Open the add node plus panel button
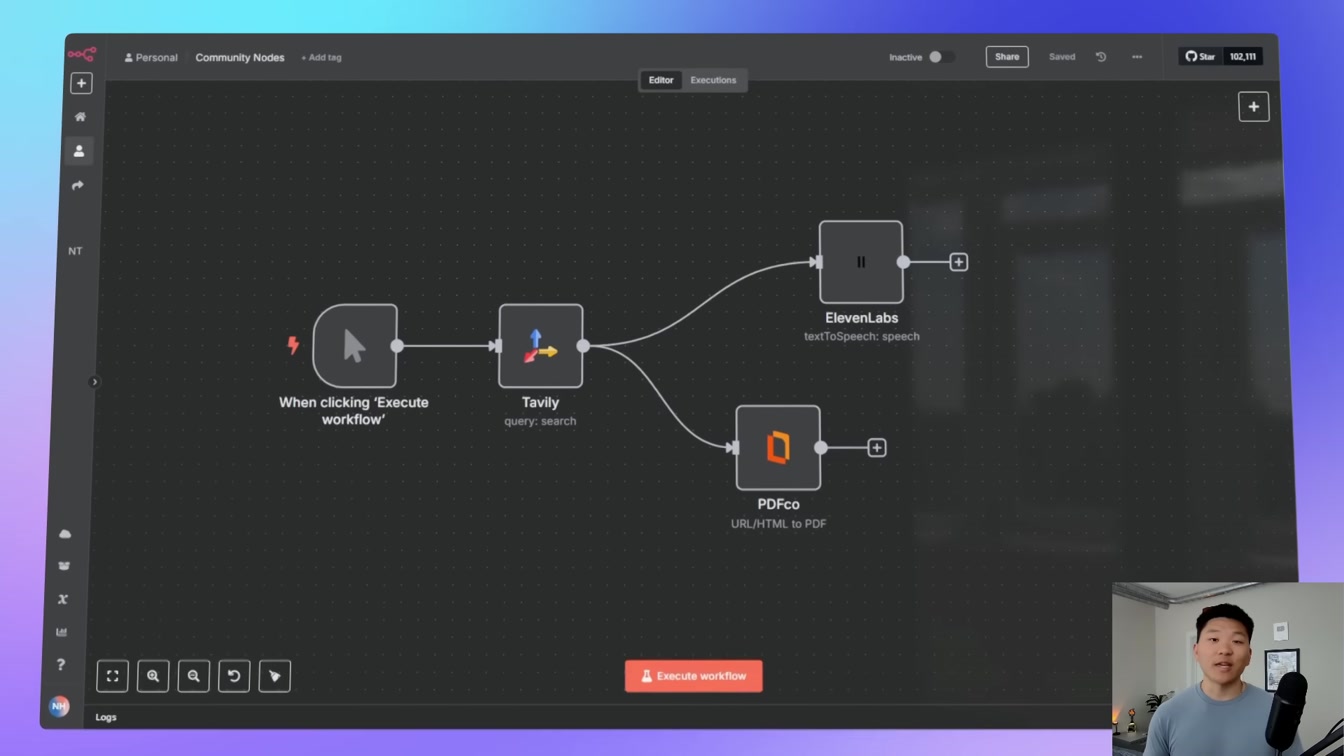 pos(1254,107)
